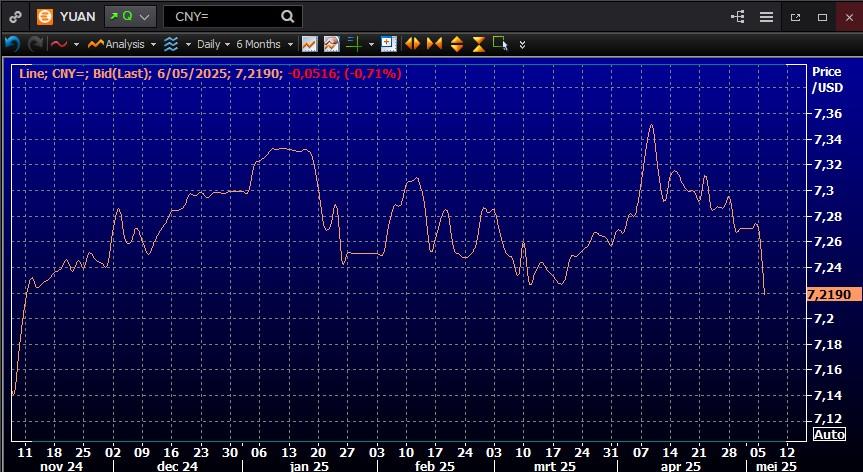Select the zoom rectangle selection tool
Screen dimensions: 863x472
[500, 44]
